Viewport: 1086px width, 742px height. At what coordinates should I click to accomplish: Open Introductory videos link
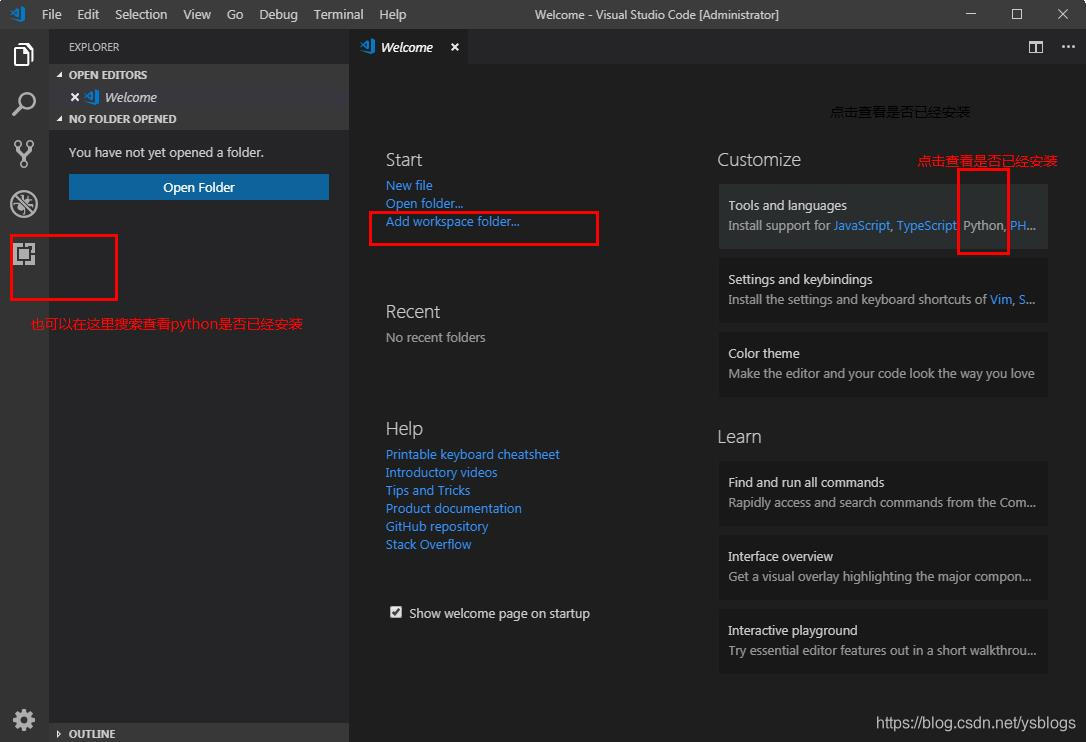point(441,472)
